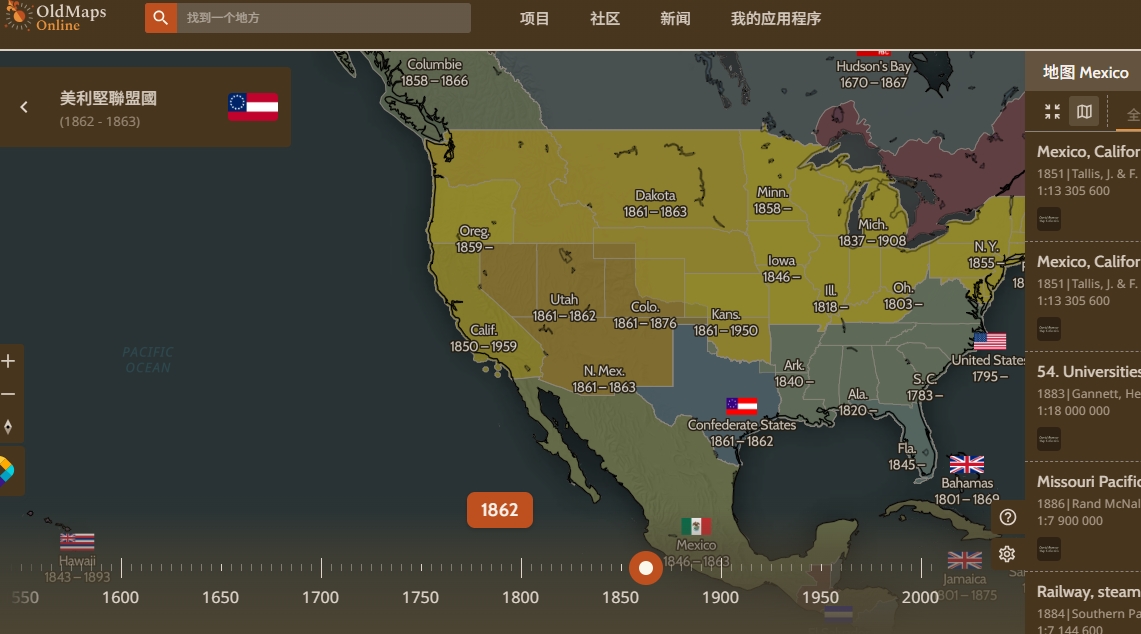Viewport: 1141px width, 634px height.
Task: Select the Dakota 1861–1863 label
Action: (655, 203)
